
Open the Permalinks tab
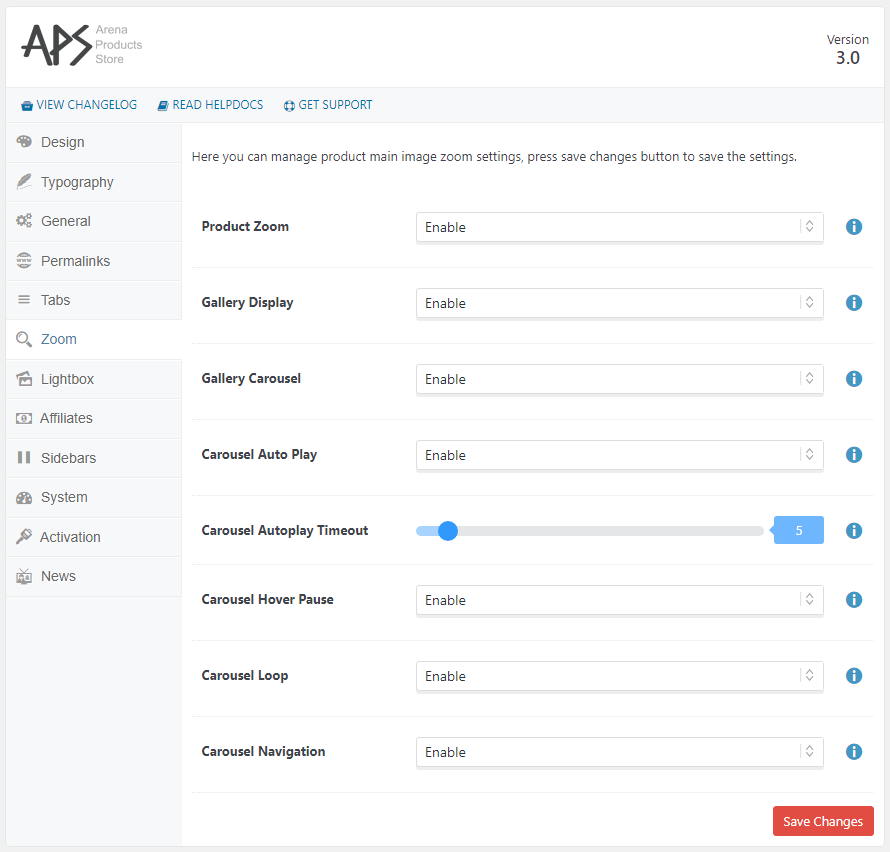click(94, 261)
